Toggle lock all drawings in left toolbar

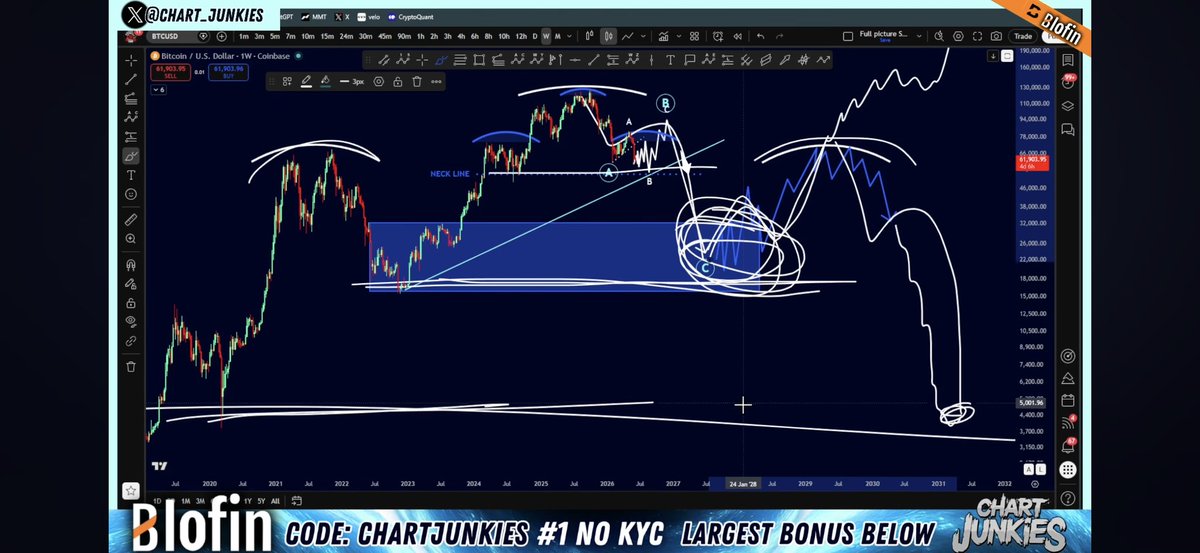click(x=131, y=303)
